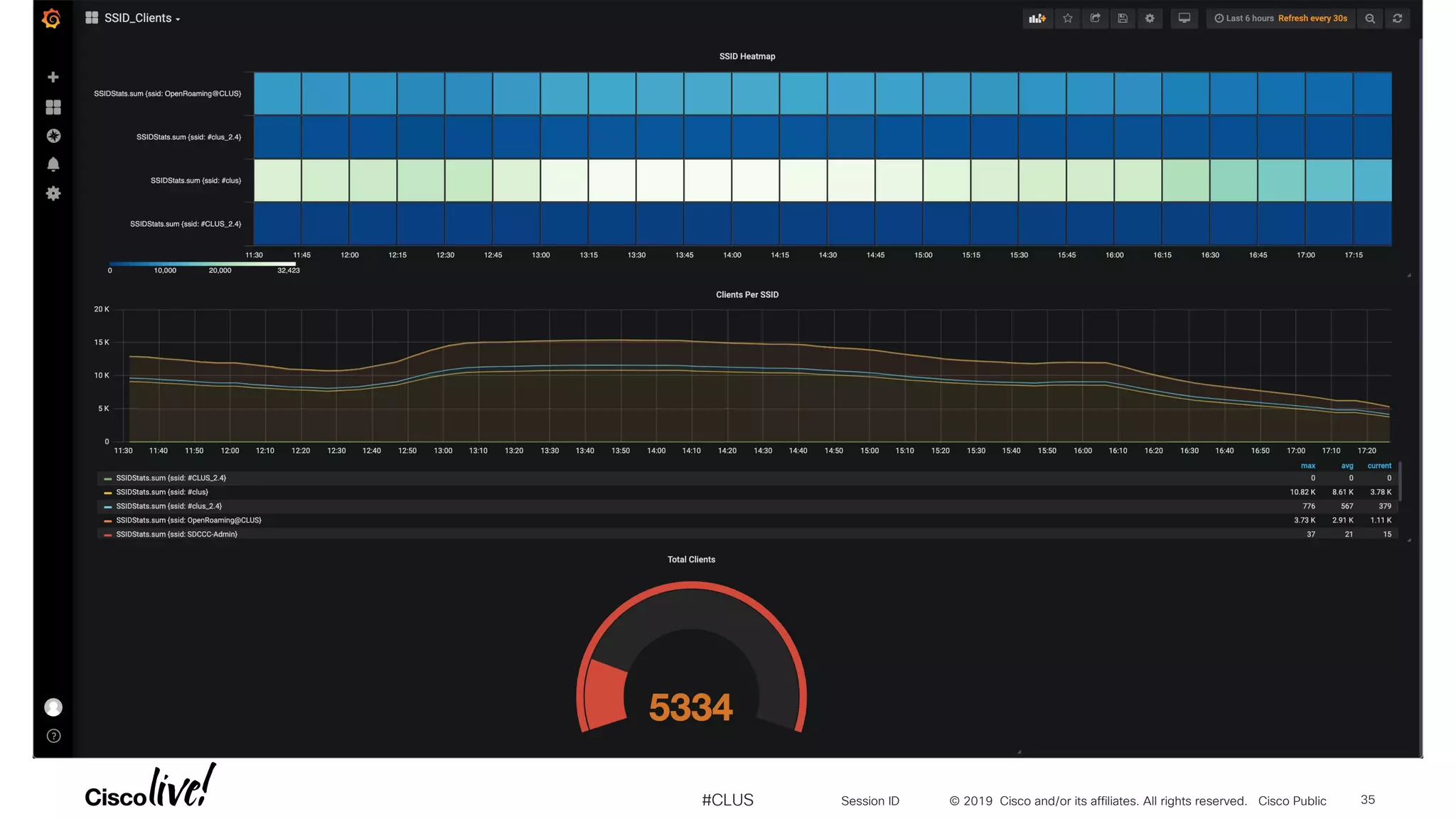Open dashboard settings gear in top bar

1150,18
